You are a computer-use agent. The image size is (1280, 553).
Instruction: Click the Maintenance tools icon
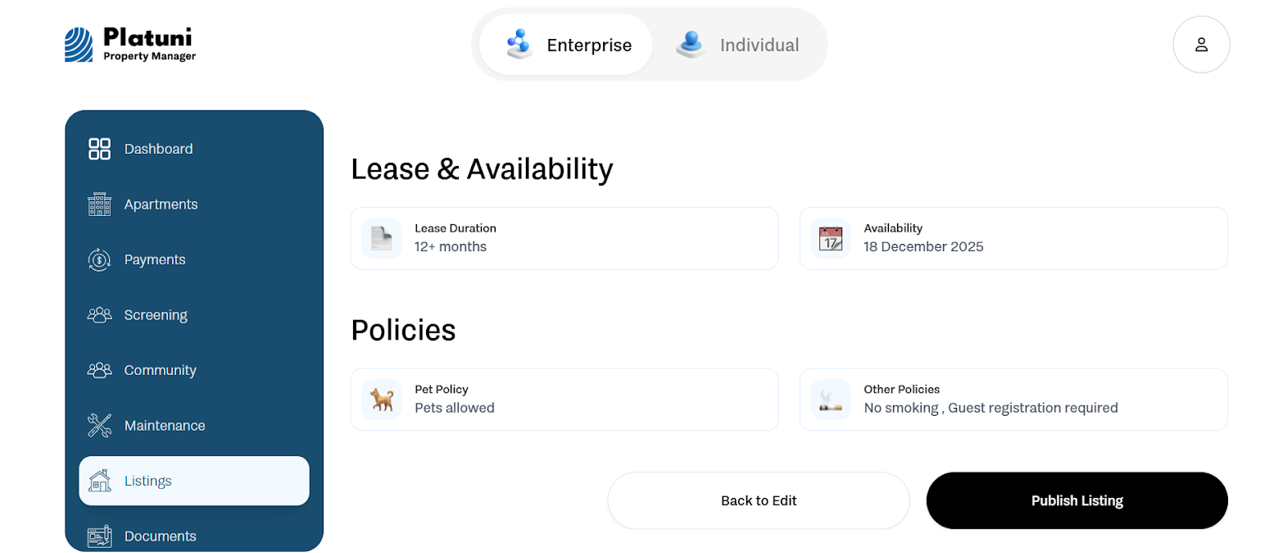[x=99, y=426]
